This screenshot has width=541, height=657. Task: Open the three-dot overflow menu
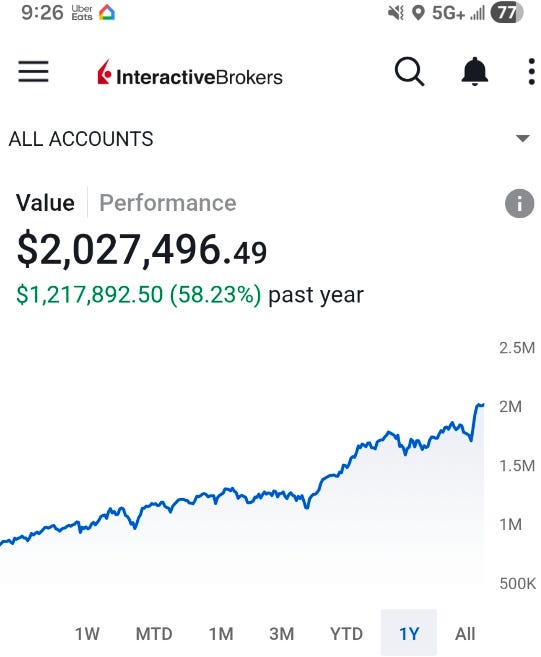click(x=531, y=72)
